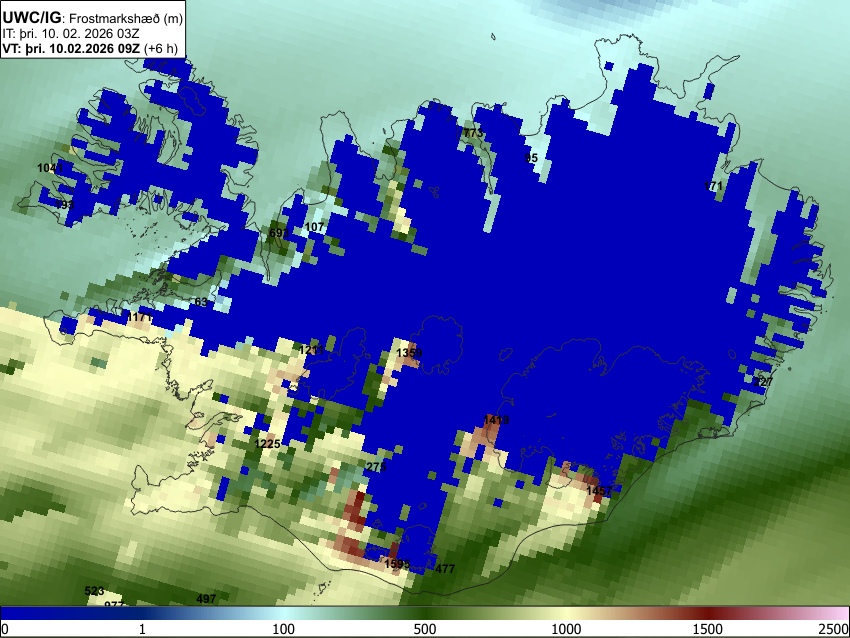The height and width of the screenshot is (638, 850).
Task: Click the map value 63
Action: click(201, 302)
